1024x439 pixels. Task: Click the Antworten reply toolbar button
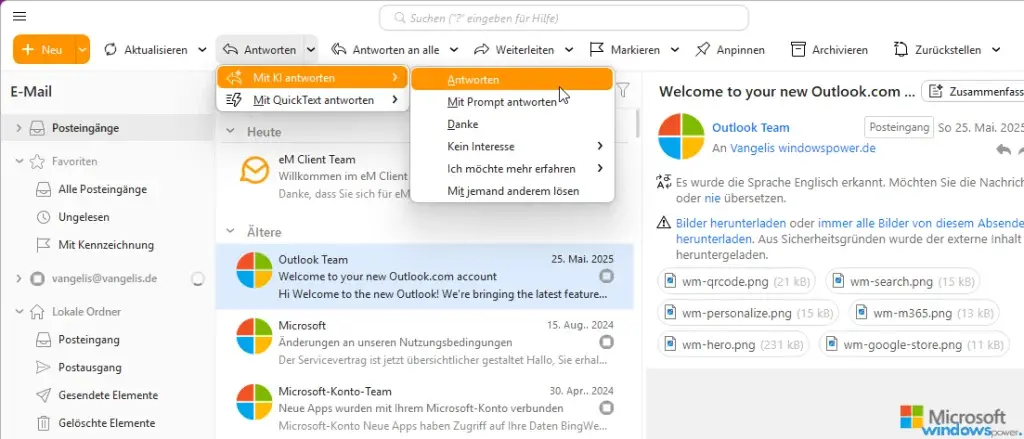(260, 50)
